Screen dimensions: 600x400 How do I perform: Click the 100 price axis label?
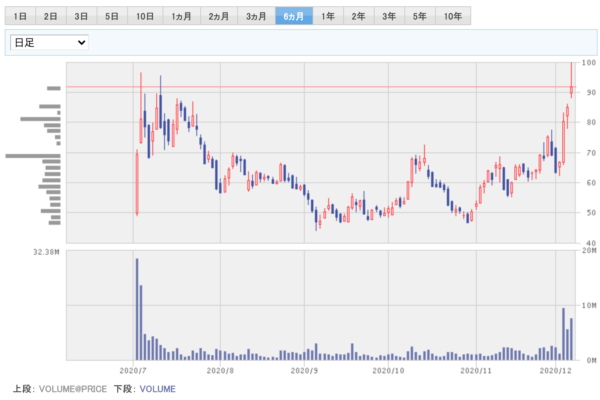pos(589,62)
